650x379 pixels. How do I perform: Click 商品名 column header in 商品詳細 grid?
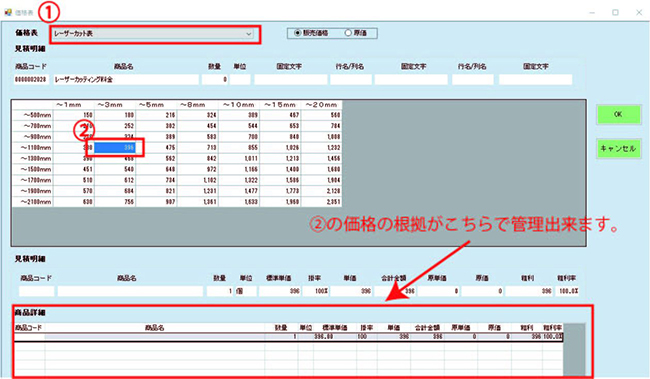coord(155,328)
